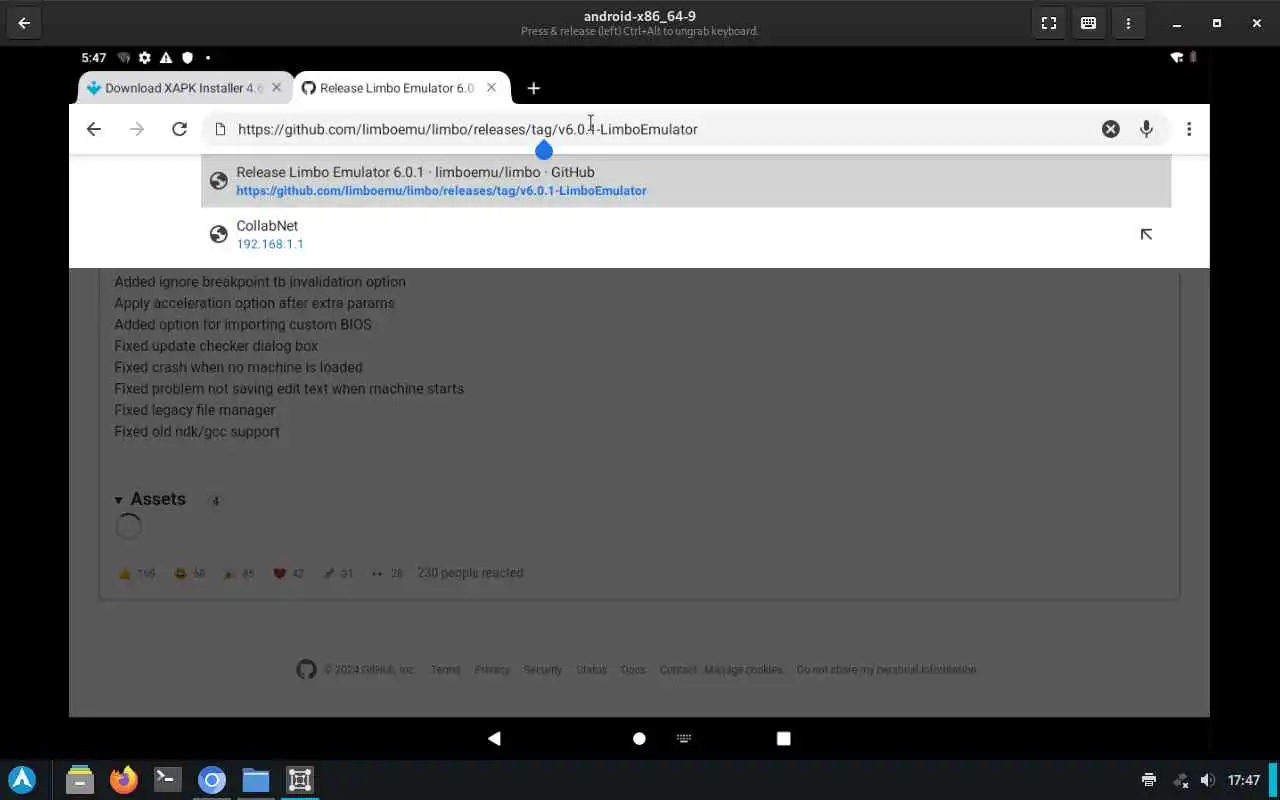Click the printer icon in system tray
The image size is (1280, 800).
pos(1149,780)
